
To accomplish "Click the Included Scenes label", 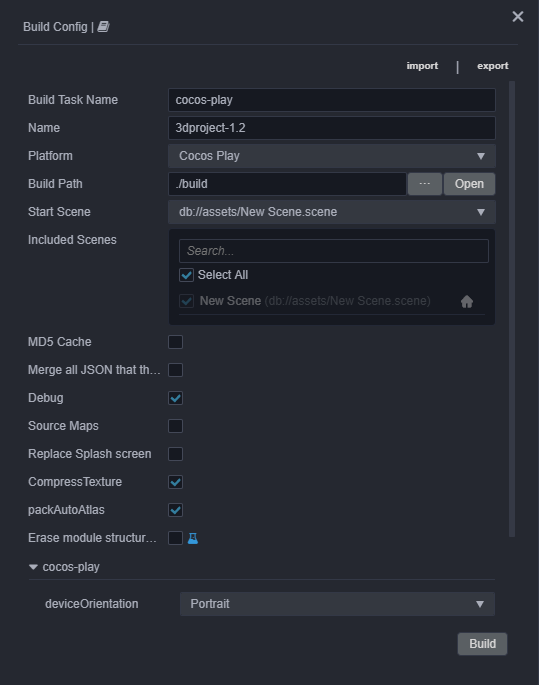I will [72, 240].
